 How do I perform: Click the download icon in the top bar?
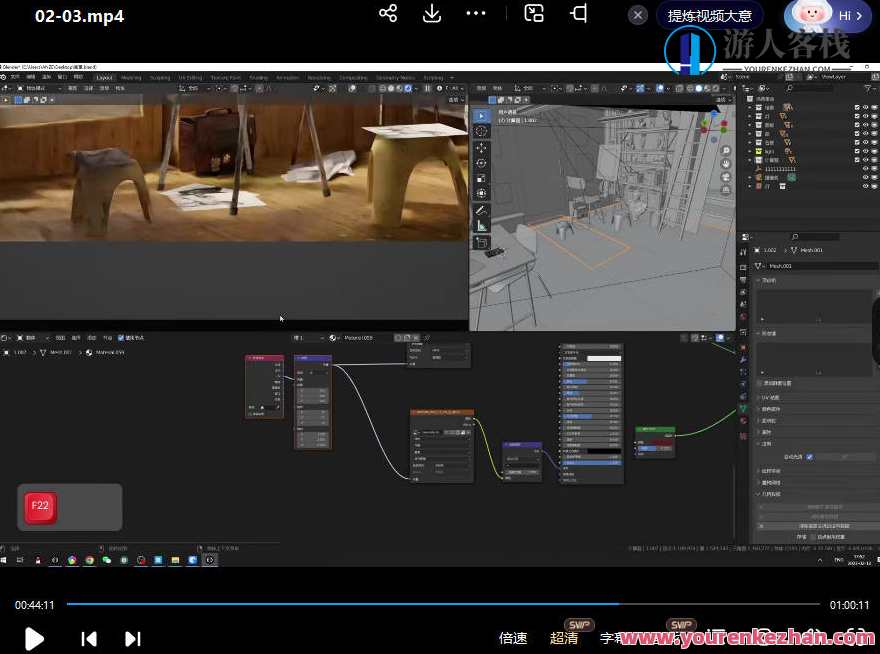coord(430,14)
